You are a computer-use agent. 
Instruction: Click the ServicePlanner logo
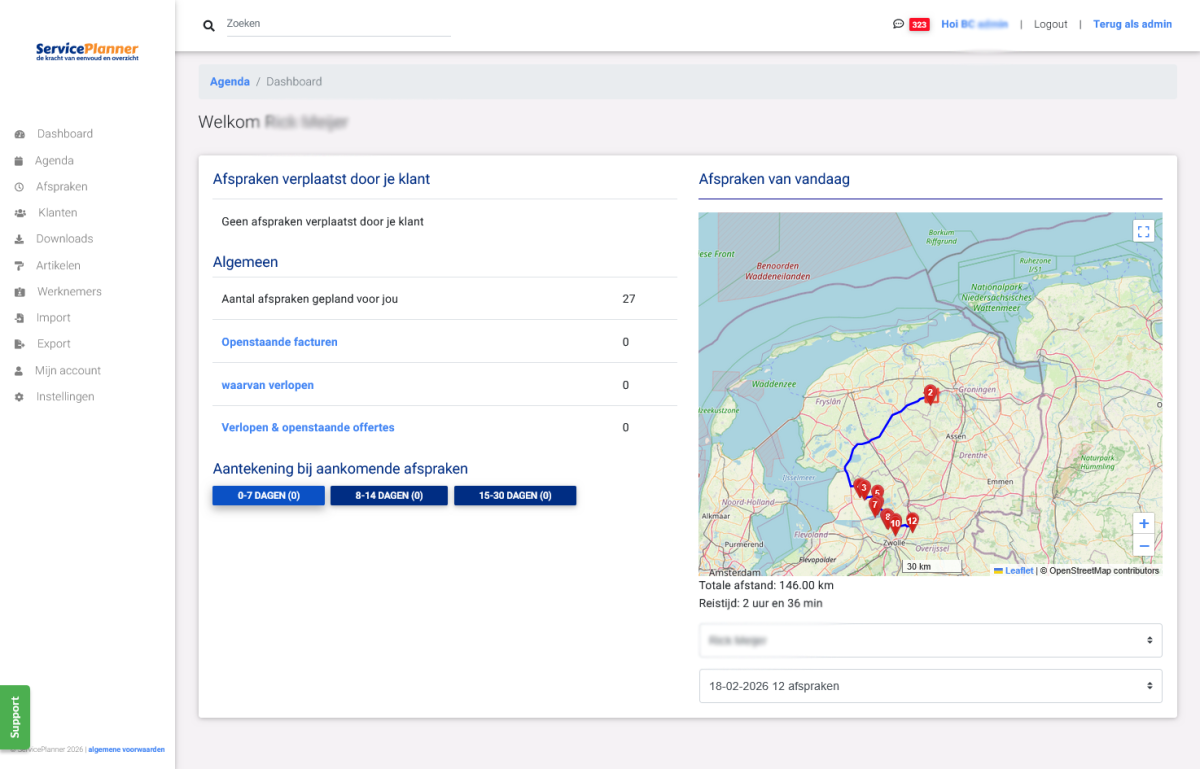[87, 51]
